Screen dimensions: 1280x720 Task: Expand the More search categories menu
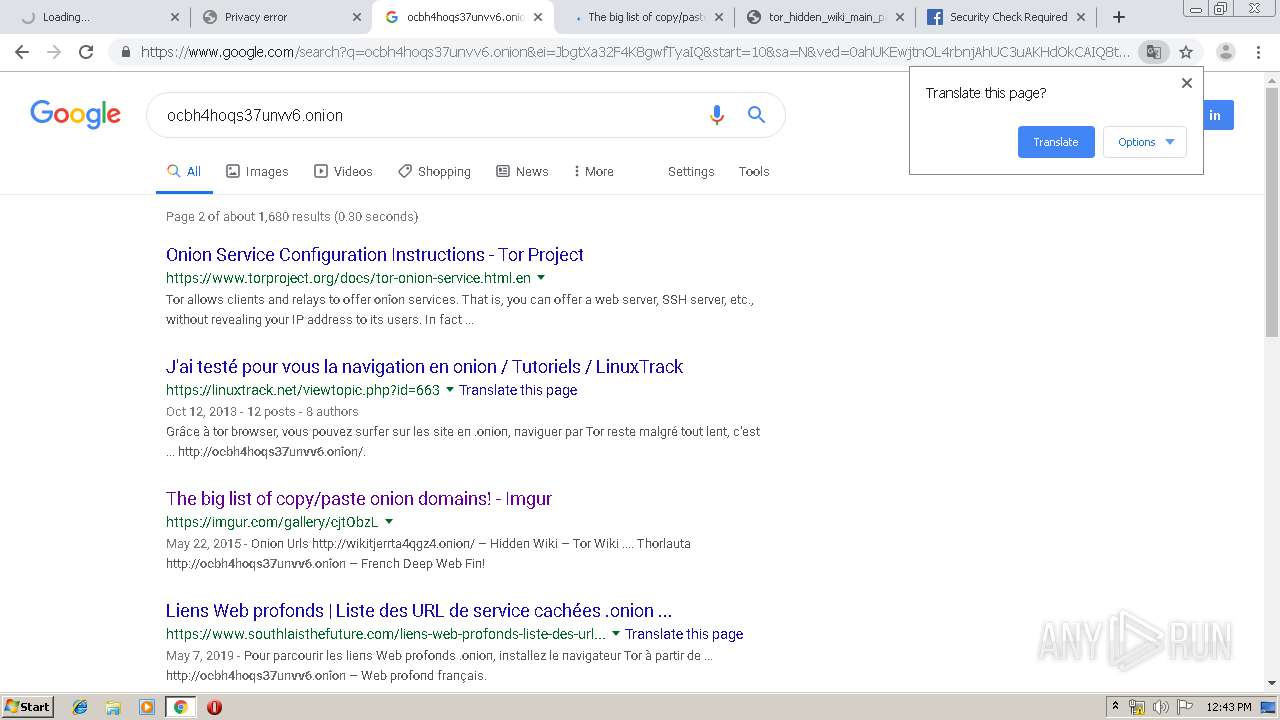click(x=593, y=171)
